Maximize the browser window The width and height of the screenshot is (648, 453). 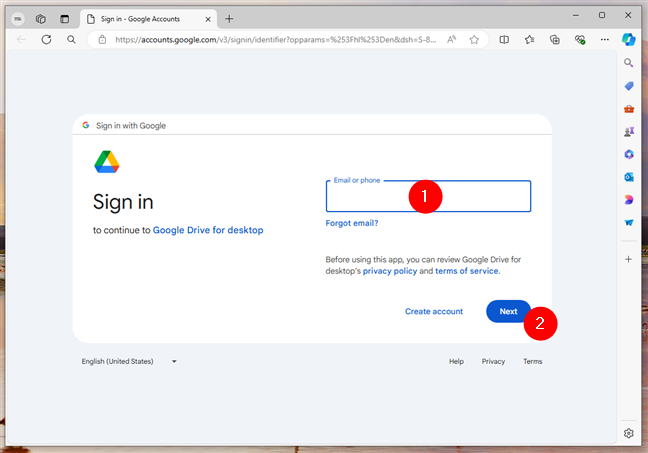coord(602,15)
